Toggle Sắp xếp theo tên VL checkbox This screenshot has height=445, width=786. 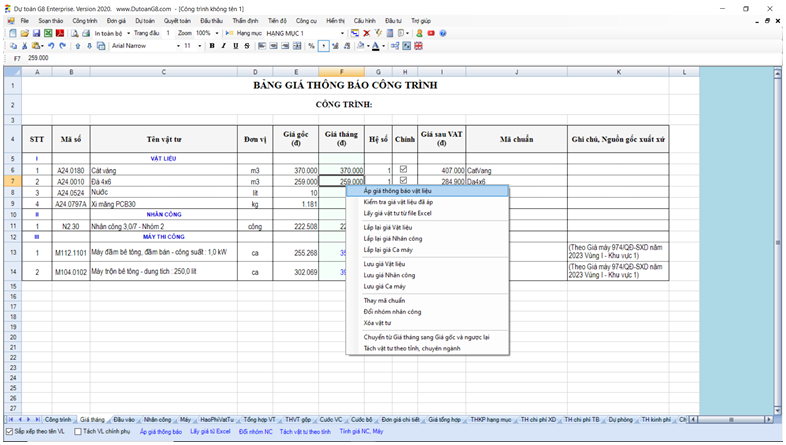tap(9, 431)
